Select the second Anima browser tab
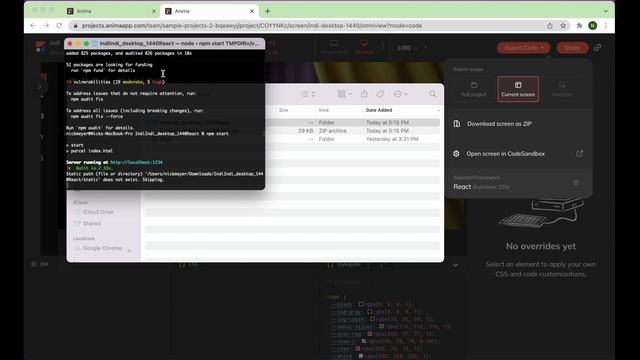 click(x=210, y=11)
